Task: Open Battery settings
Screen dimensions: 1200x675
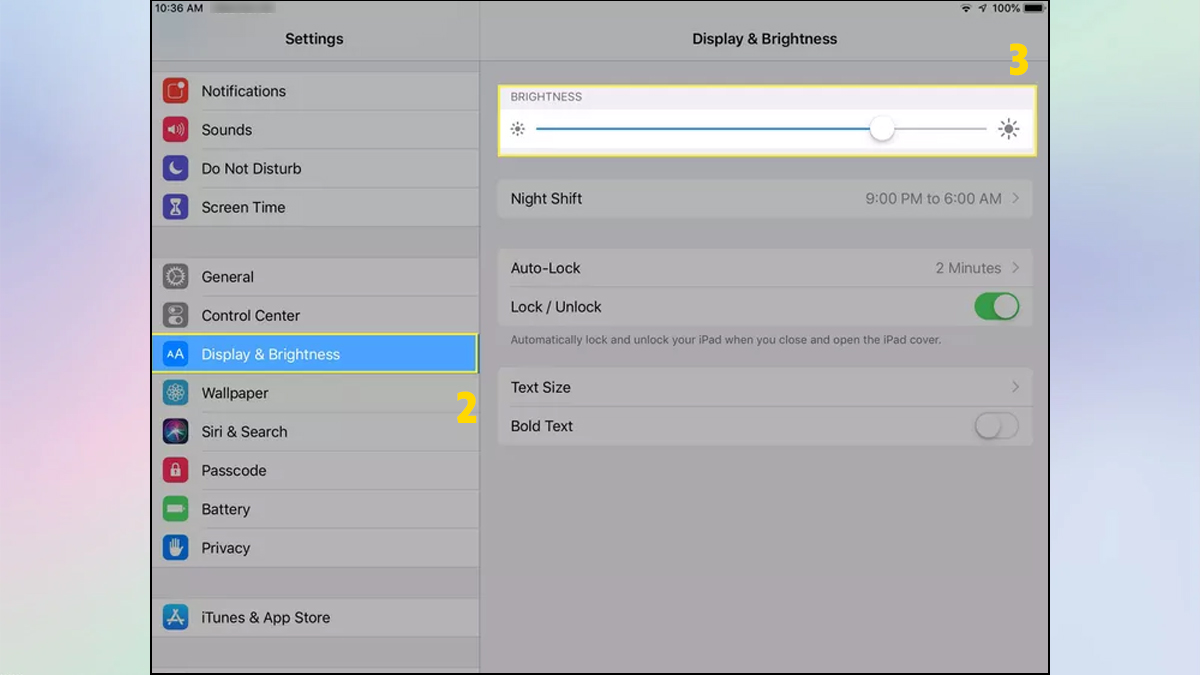Action: 315,509
